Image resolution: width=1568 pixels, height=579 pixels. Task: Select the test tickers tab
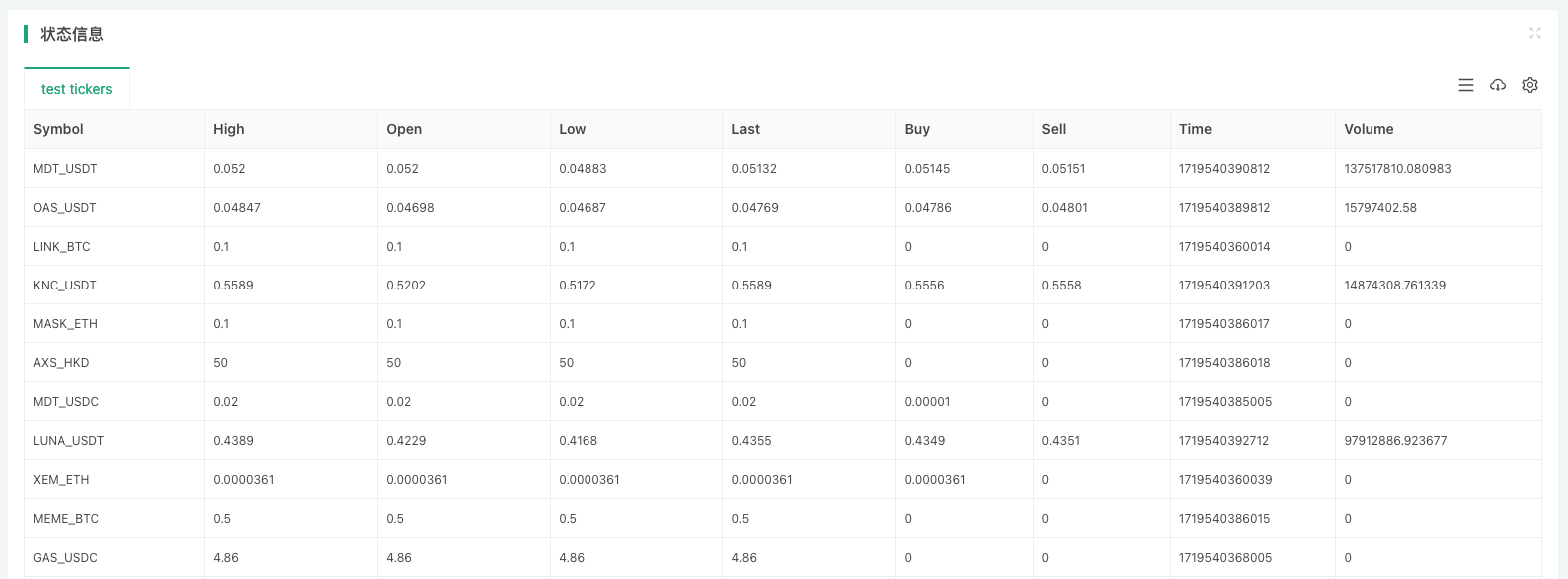click(x=77, y=89)
